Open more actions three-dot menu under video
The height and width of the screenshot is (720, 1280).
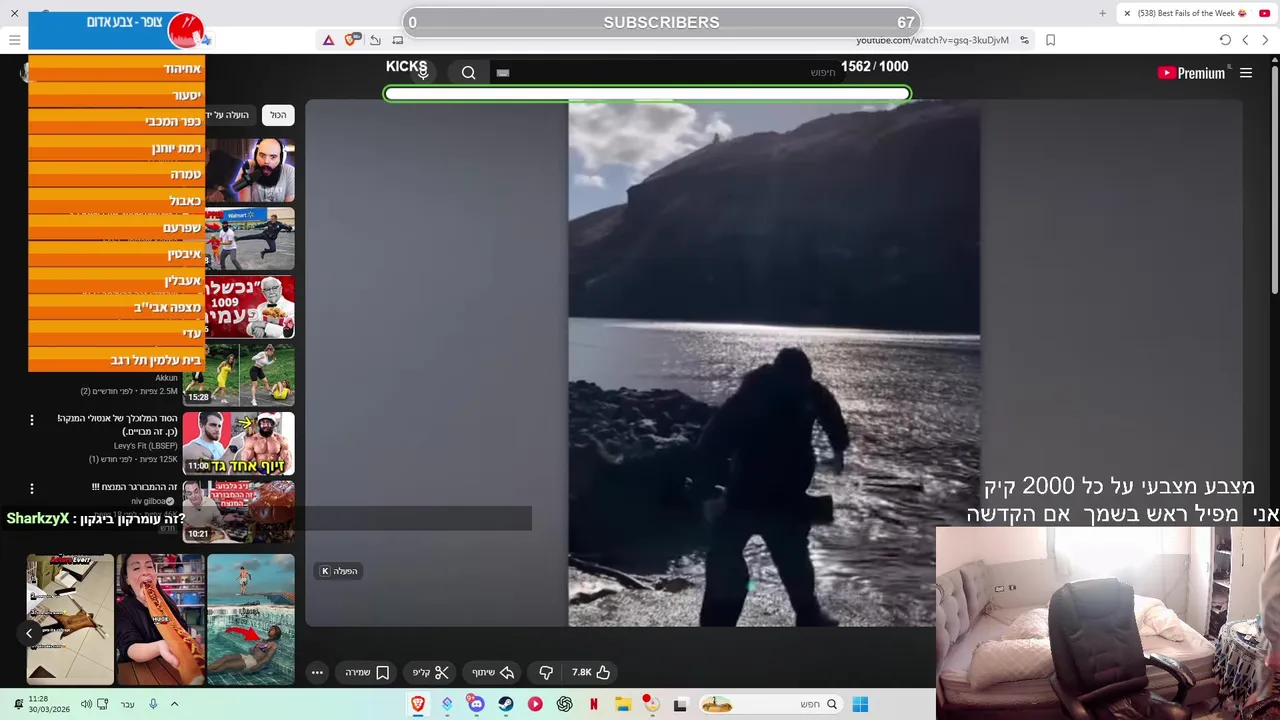click(317, 672)
